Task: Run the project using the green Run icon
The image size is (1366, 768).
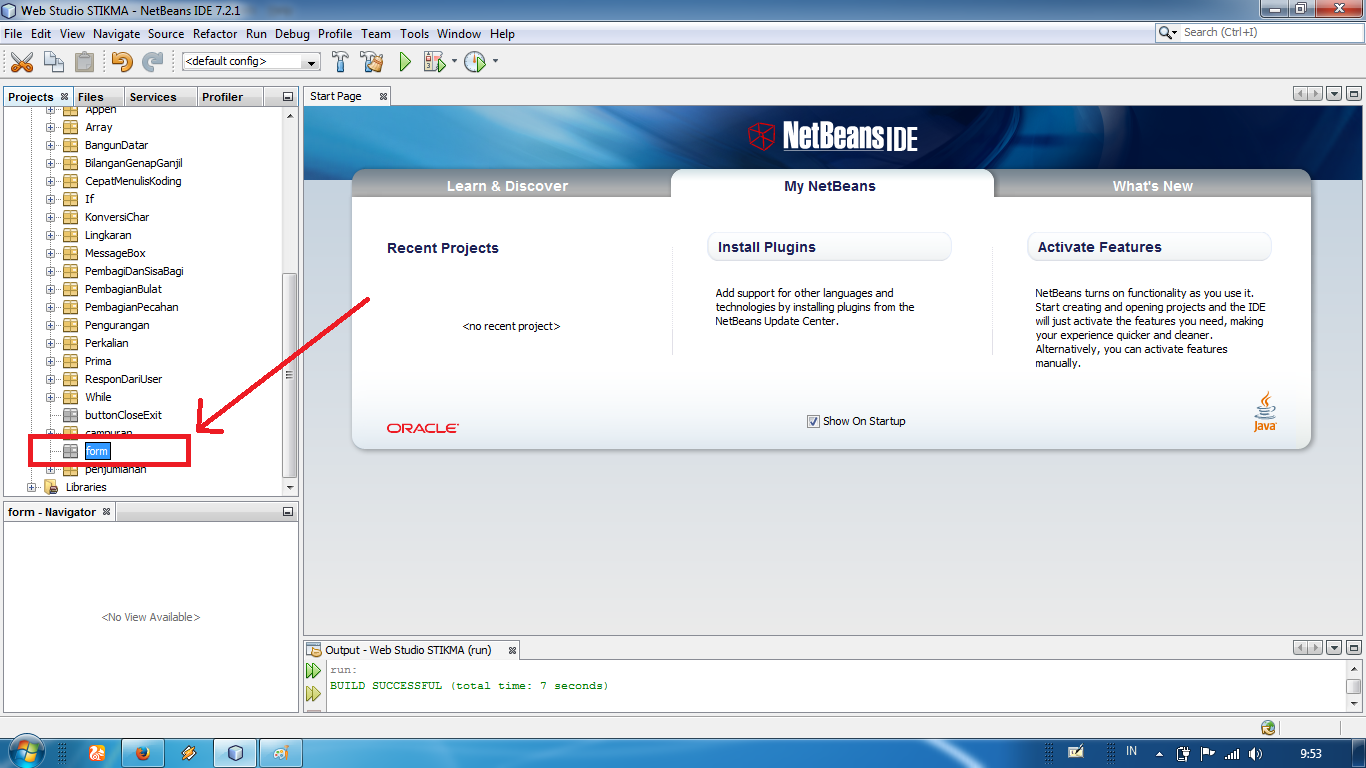Action: (x=404, y=62)
